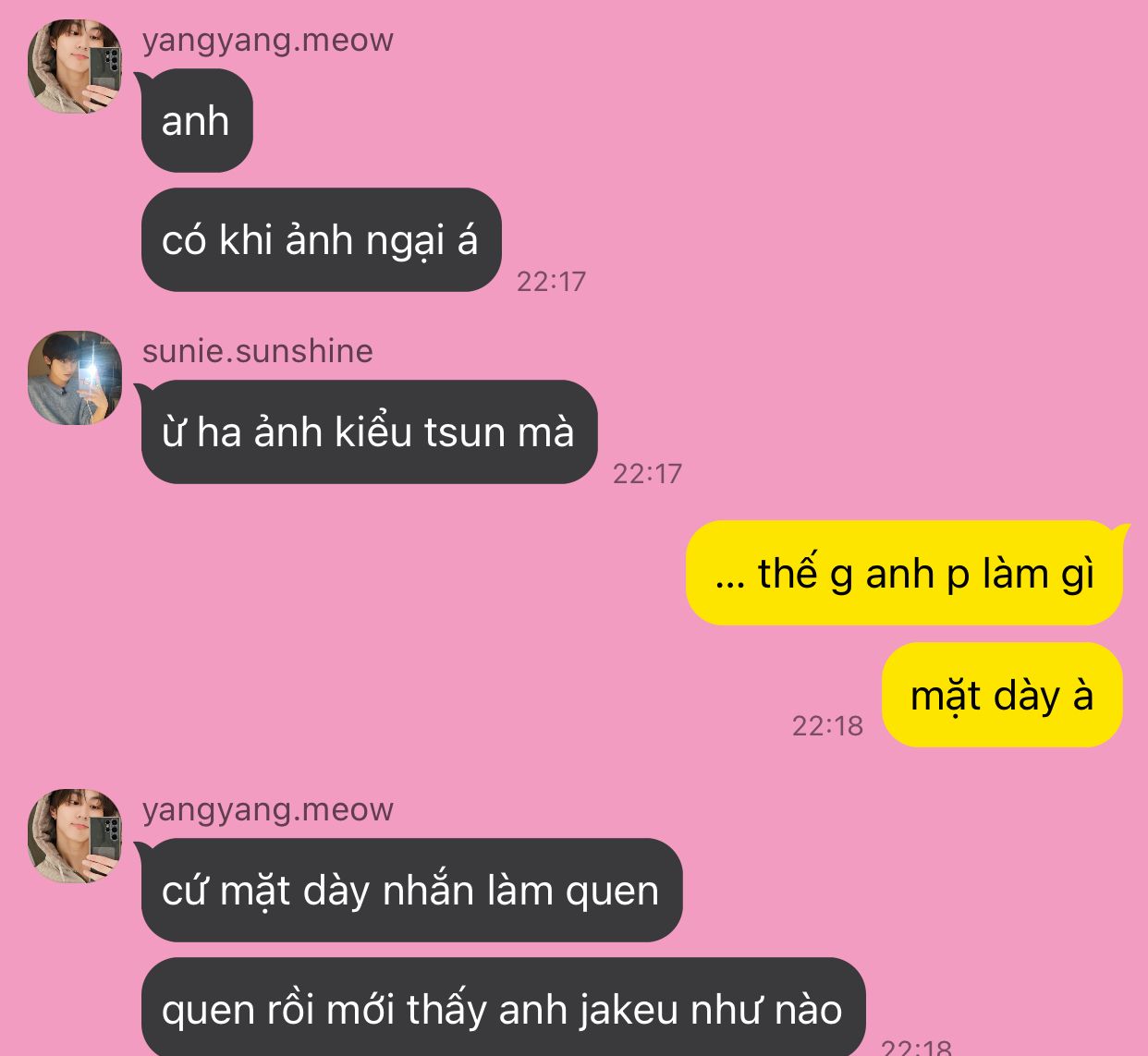Screen dimensions: 1148x1056
Task: Select the "anh" message bubble
Action: click(x=196, y=121)
